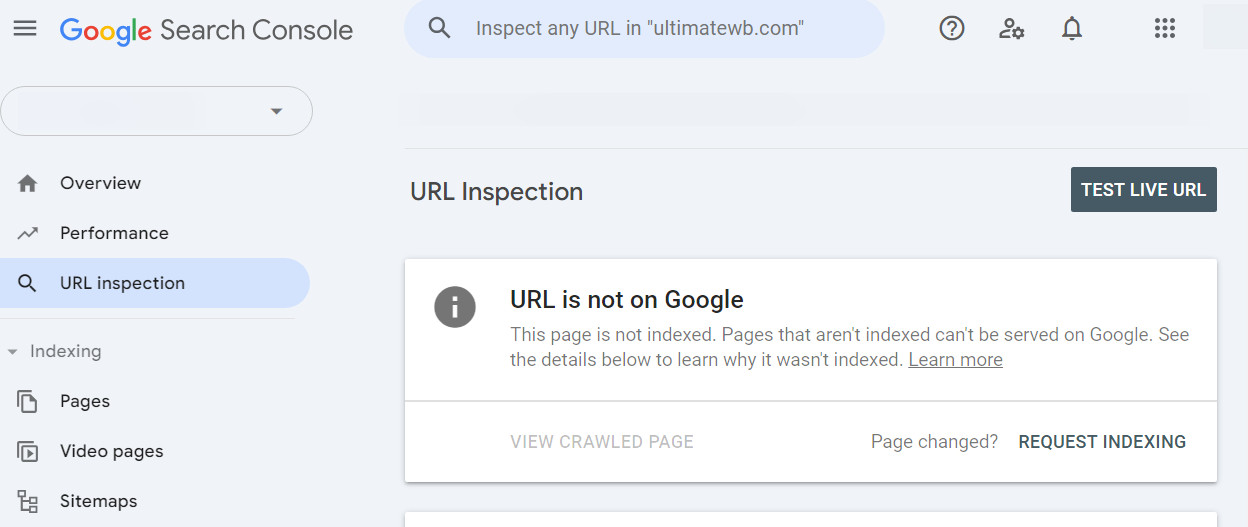Viewport: 1248px width, 527px height.
Task: Open the Performance report
Action: point(114,233)
